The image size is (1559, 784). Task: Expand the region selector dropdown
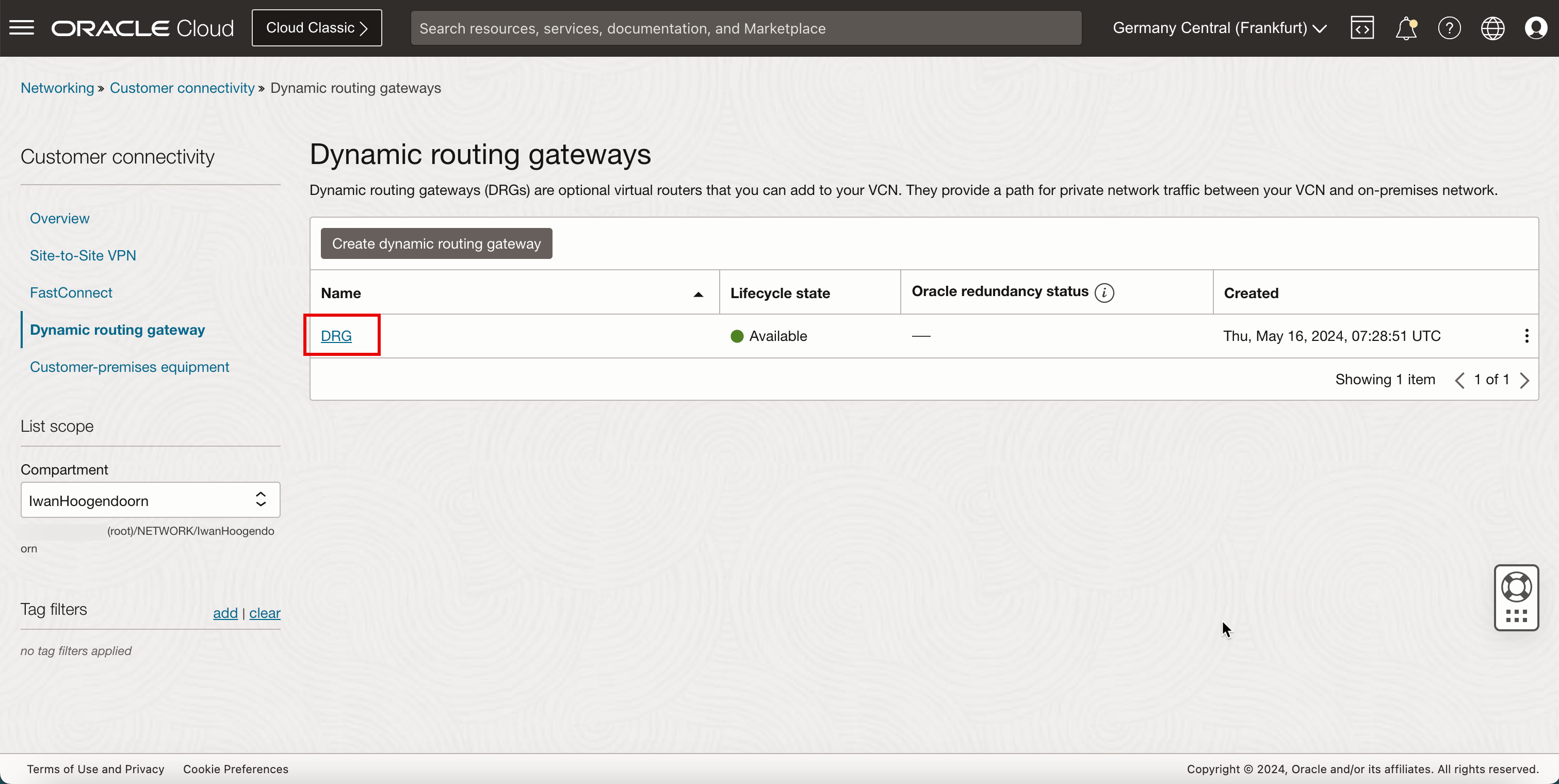1221,28
